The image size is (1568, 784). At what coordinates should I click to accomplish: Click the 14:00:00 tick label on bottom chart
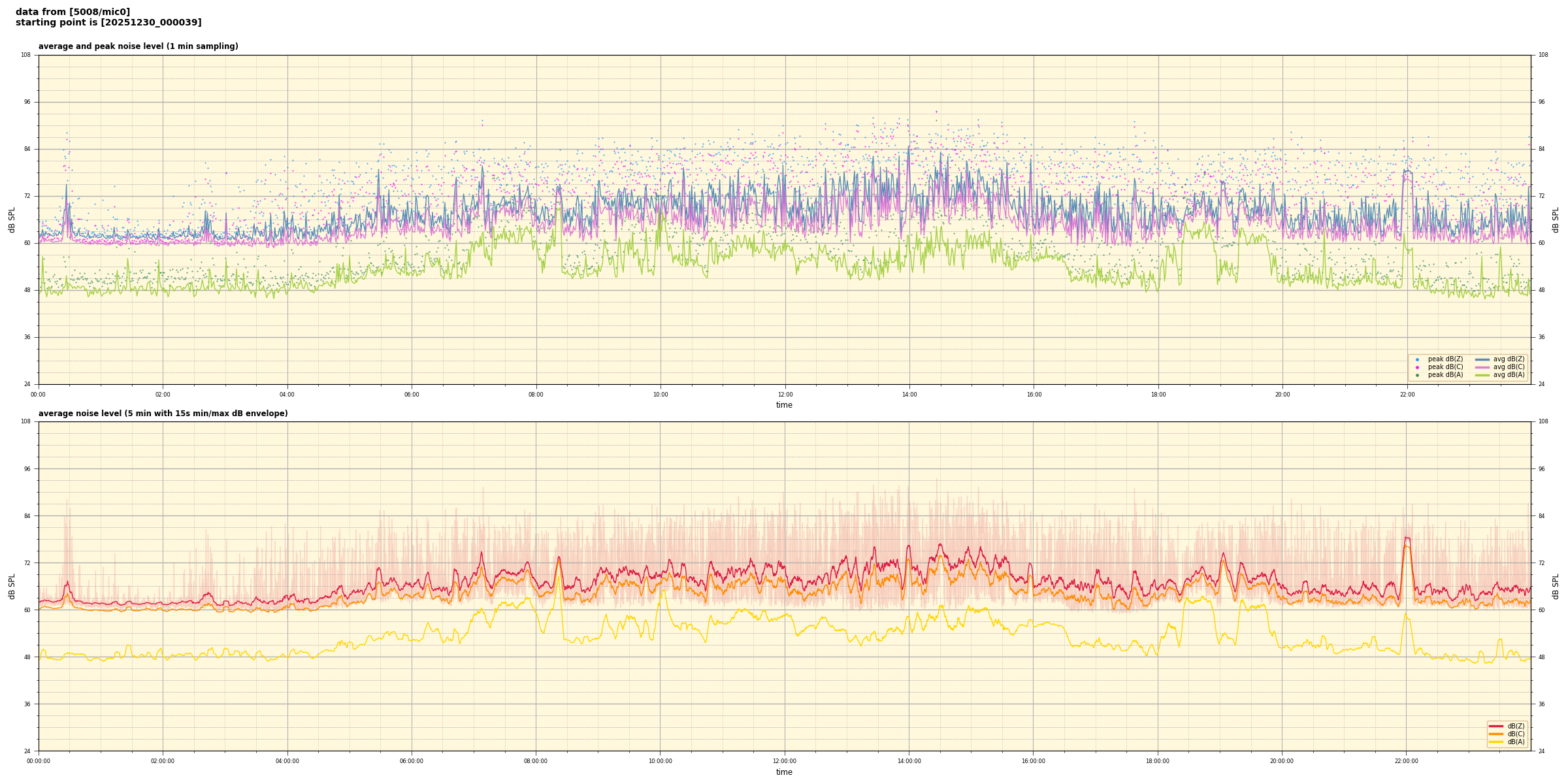point(909,761)
